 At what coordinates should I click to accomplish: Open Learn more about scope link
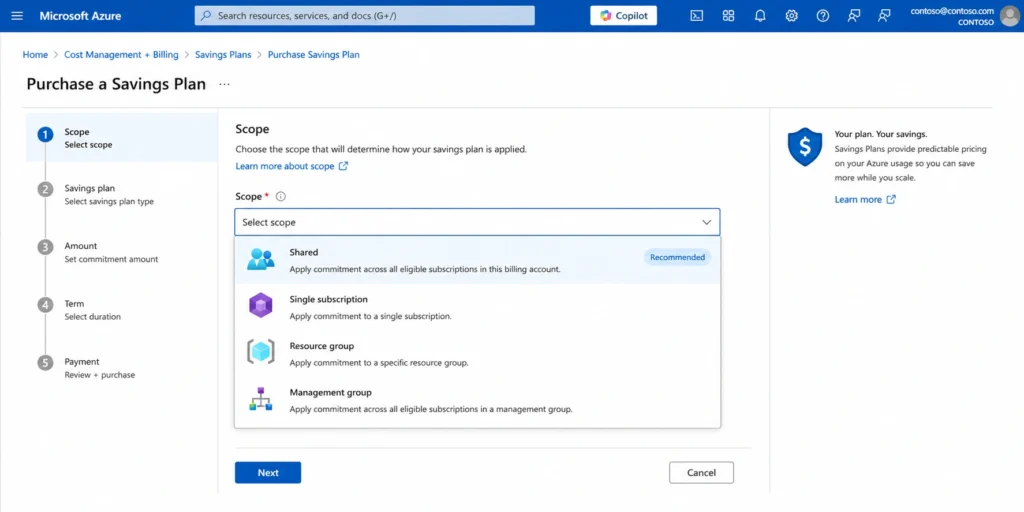[x=292, y=166]
